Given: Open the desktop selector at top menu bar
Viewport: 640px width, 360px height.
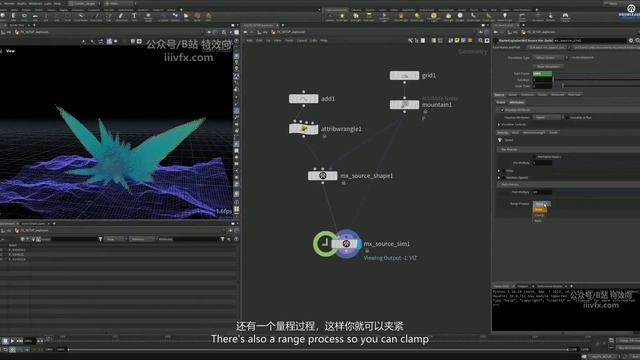Looking at the screenshot, I should tap(83, 4).
